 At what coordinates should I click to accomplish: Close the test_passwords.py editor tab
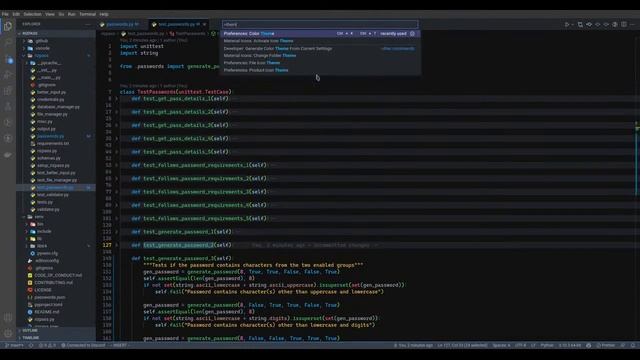204,24
